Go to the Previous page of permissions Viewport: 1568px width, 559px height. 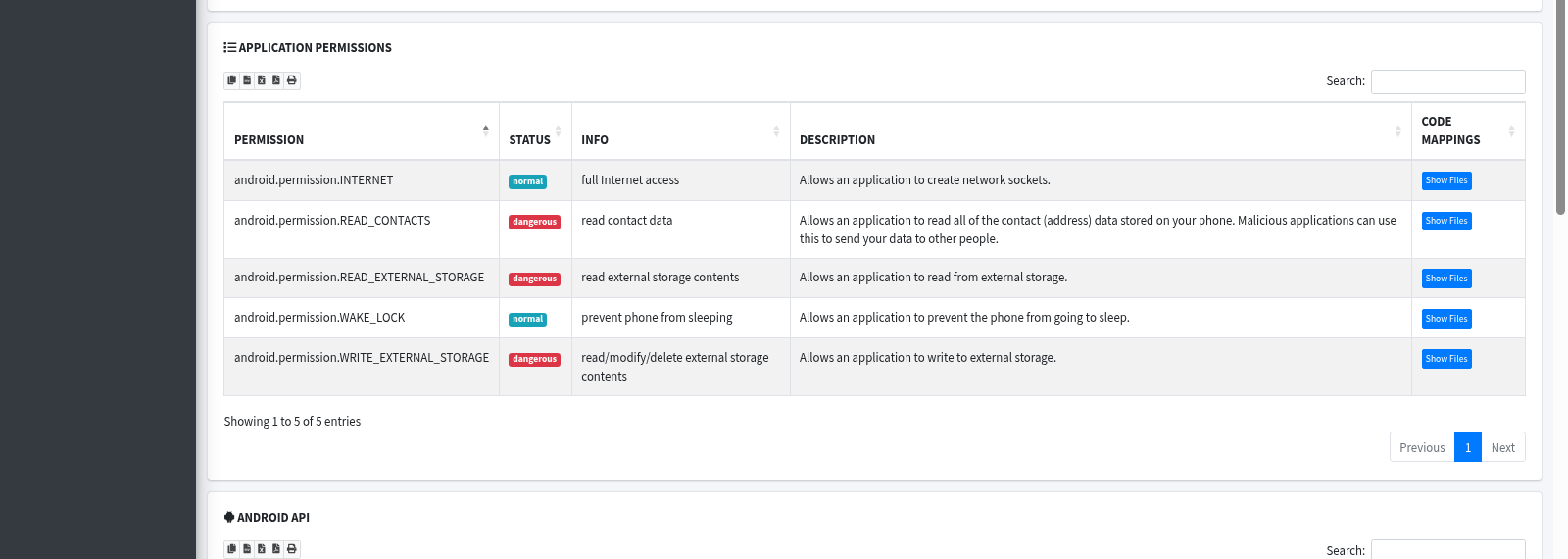point(1422,447)
